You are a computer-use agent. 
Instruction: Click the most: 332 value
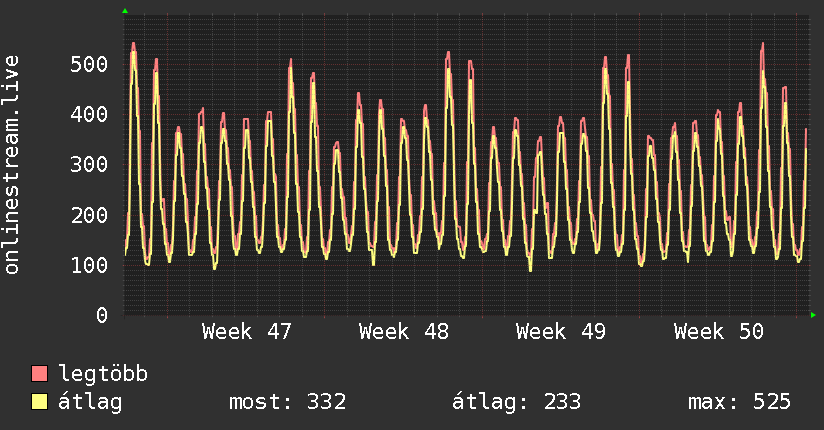(287, 402)
